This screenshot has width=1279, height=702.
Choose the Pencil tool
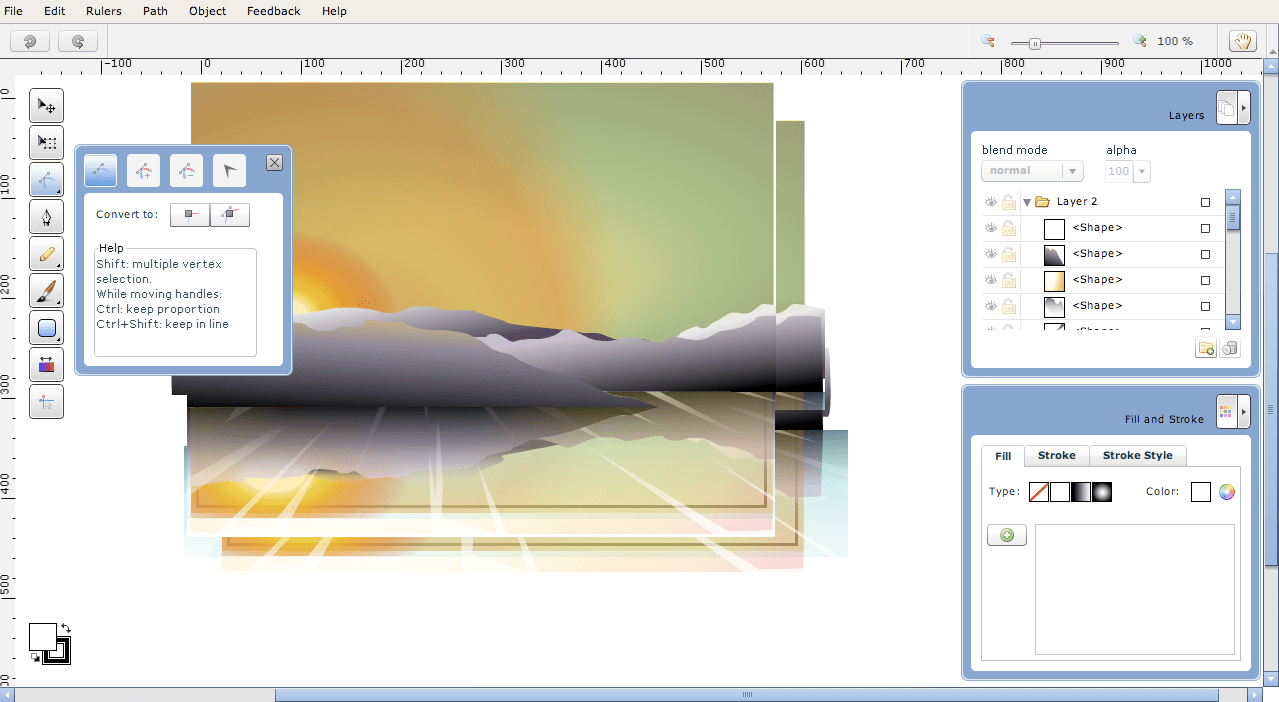[46, 254]
